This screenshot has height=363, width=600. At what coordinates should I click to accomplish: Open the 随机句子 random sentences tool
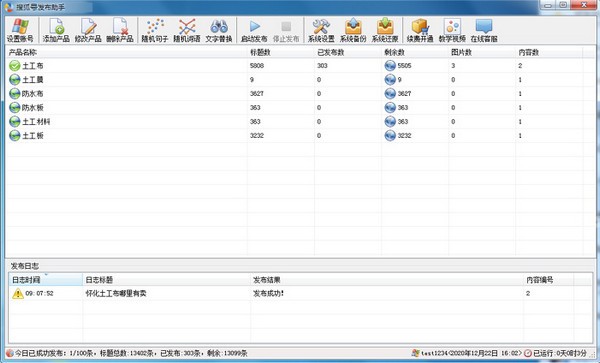coord(155,30)
